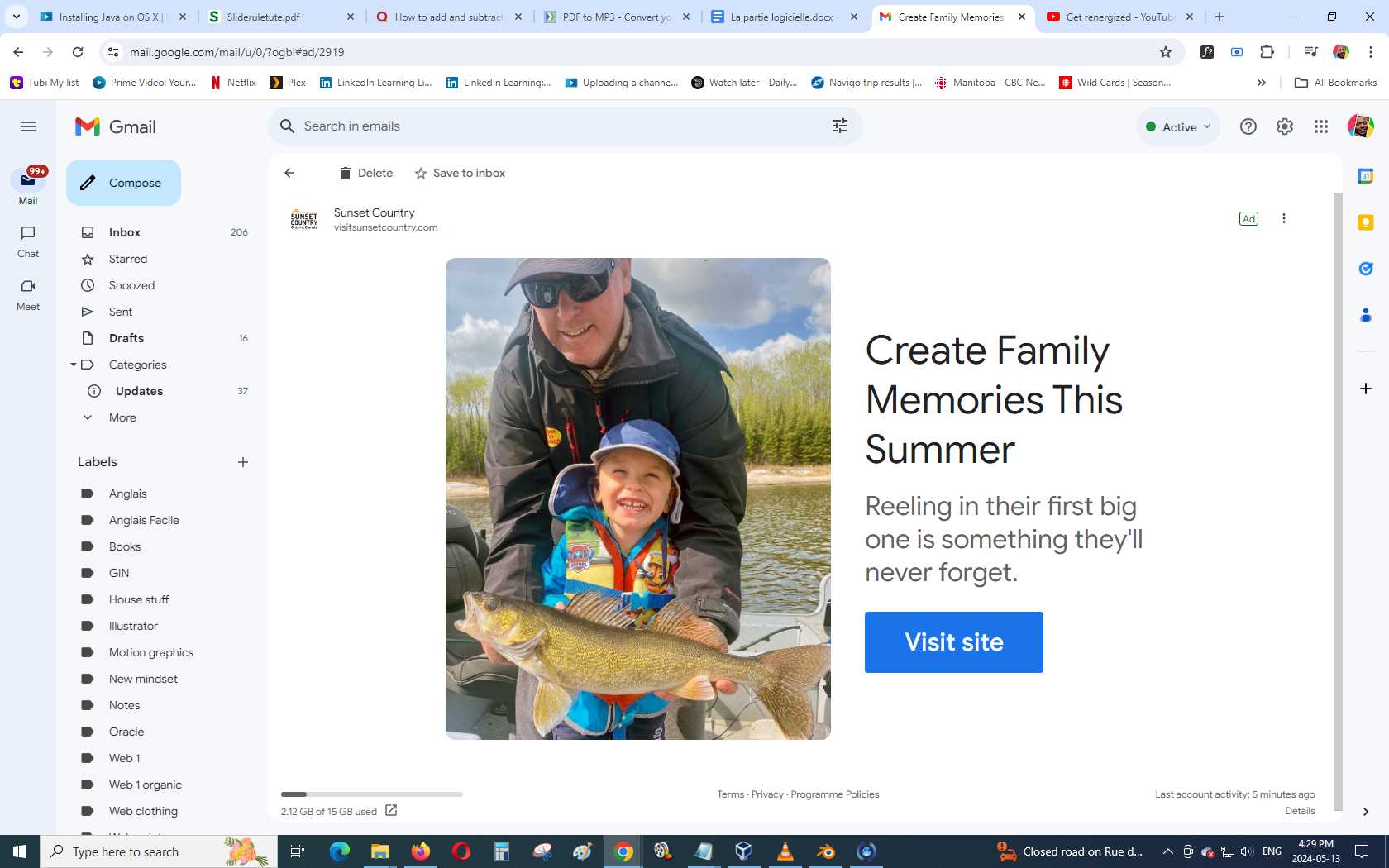Open the Privacy link
The width and height of the screenshot is (1389, 868).
[x=766, y=794]
